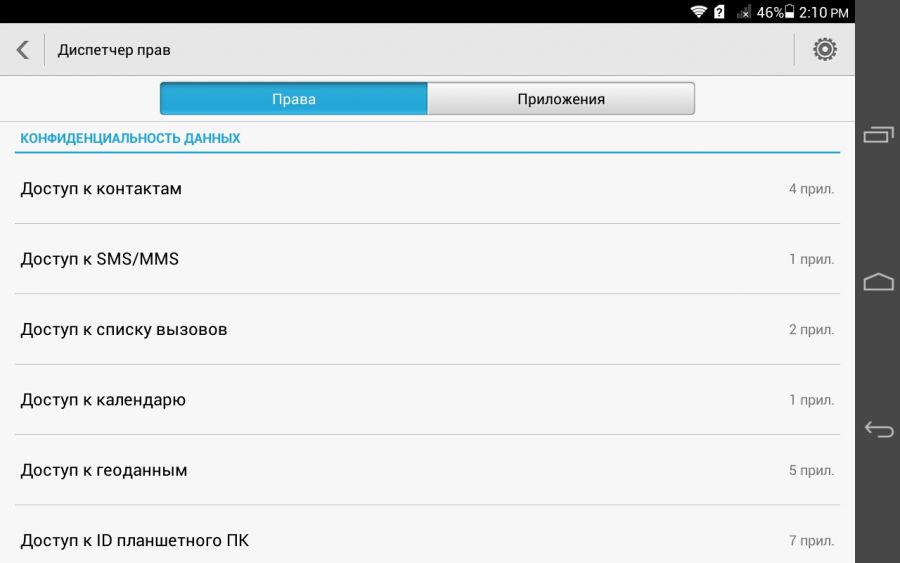Open Доступ к контактам permission
Image resolution: width=900 pixels, height=563 pixels.
(427, 189)
